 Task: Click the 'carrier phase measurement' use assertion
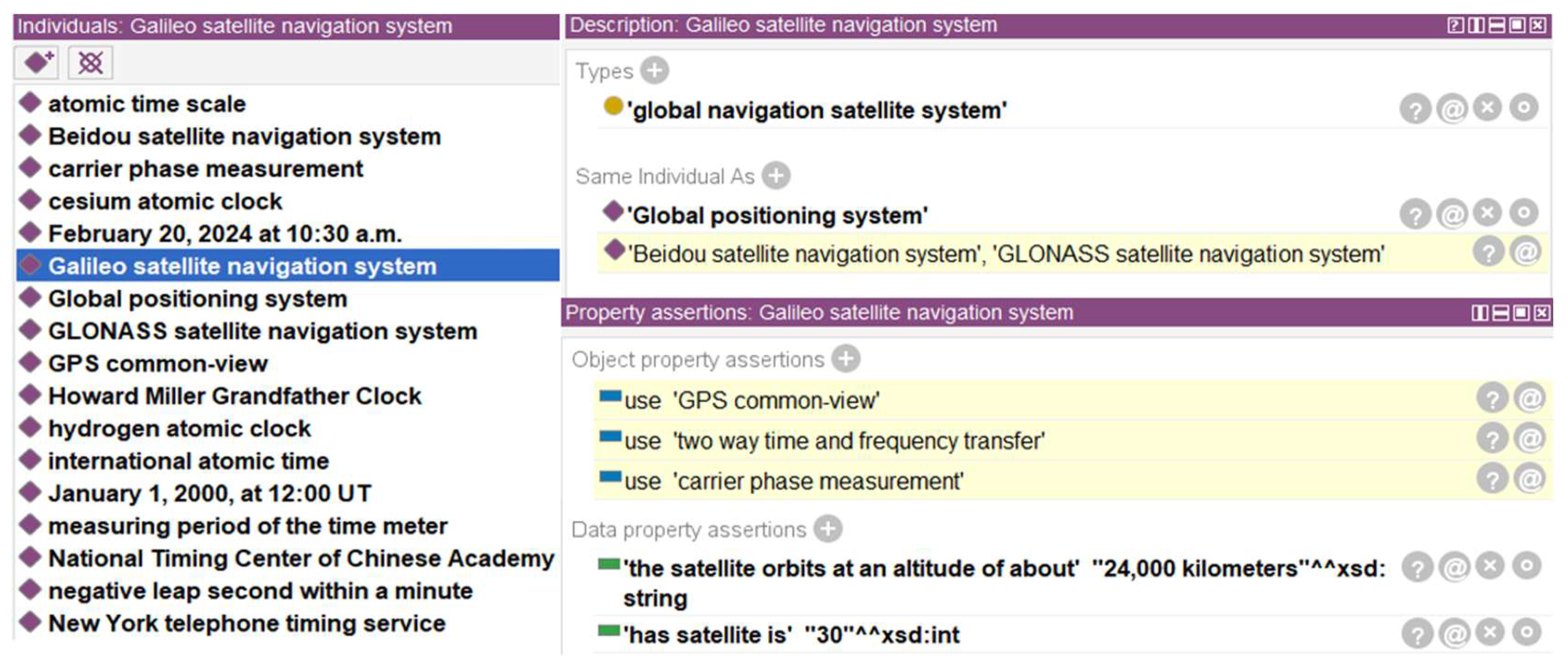click(794, 481)
